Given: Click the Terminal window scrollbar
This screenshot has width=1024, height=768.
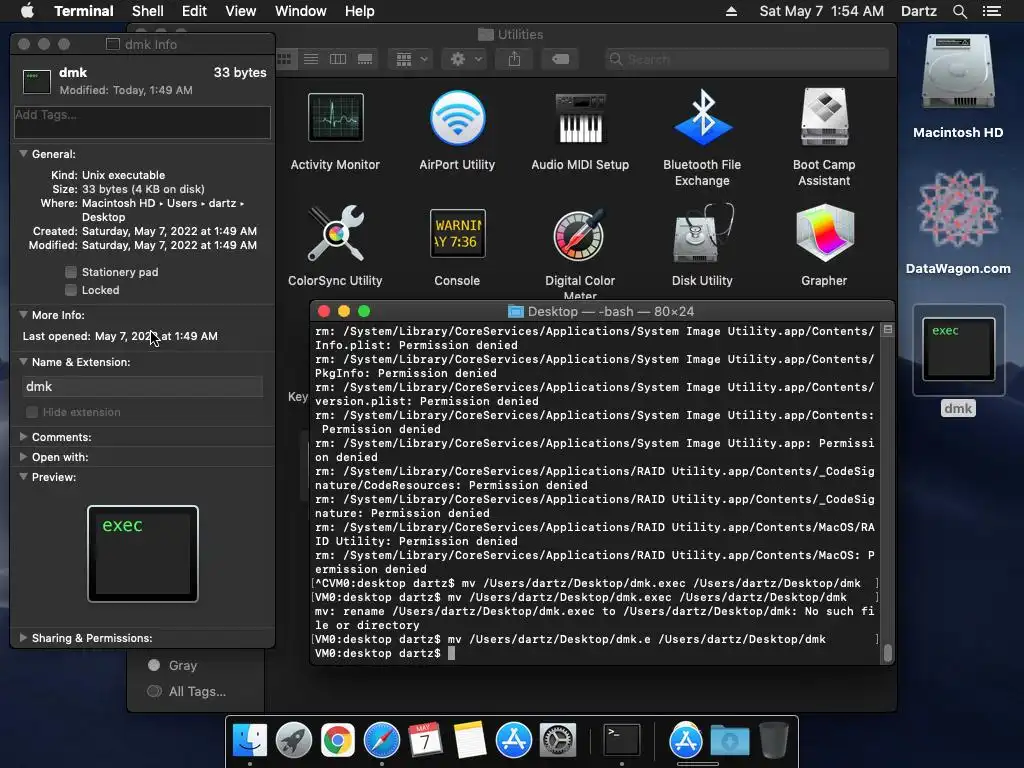Looking at the screenshot, I should [888, 652].
